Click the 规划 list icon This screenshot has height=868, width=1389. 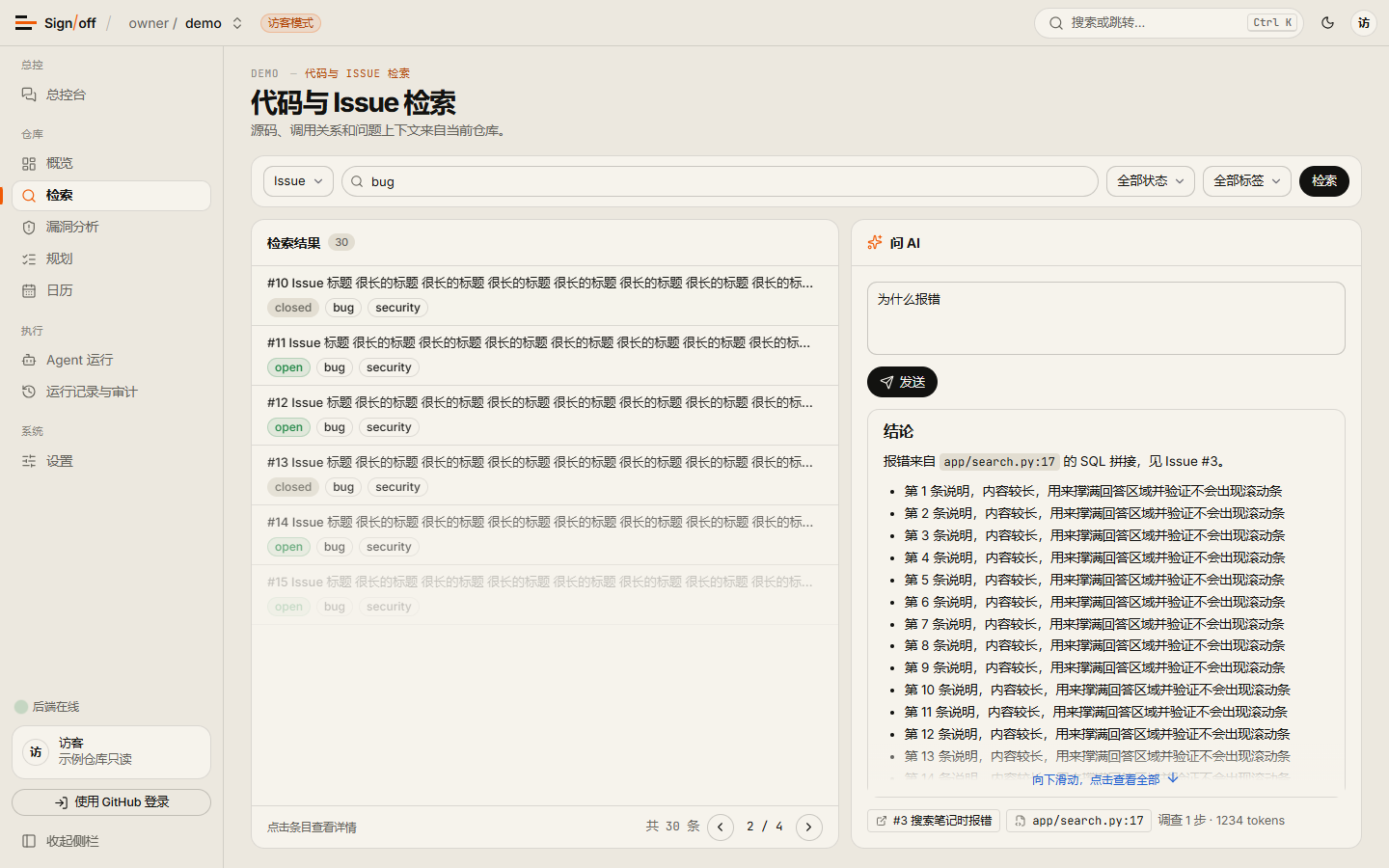[29, 259]
